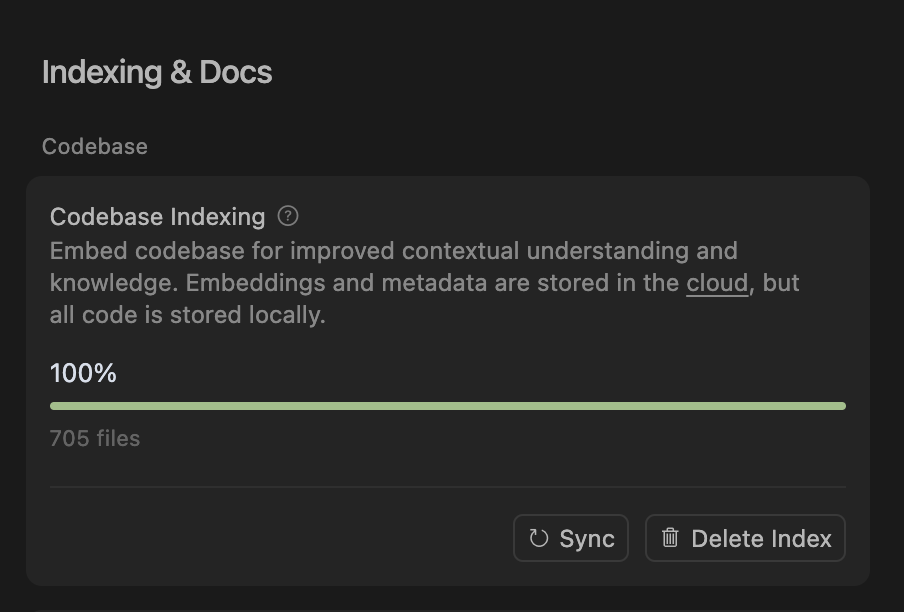Click the green indexing progress bar
904x612 pixels.
tap(448, 406)
